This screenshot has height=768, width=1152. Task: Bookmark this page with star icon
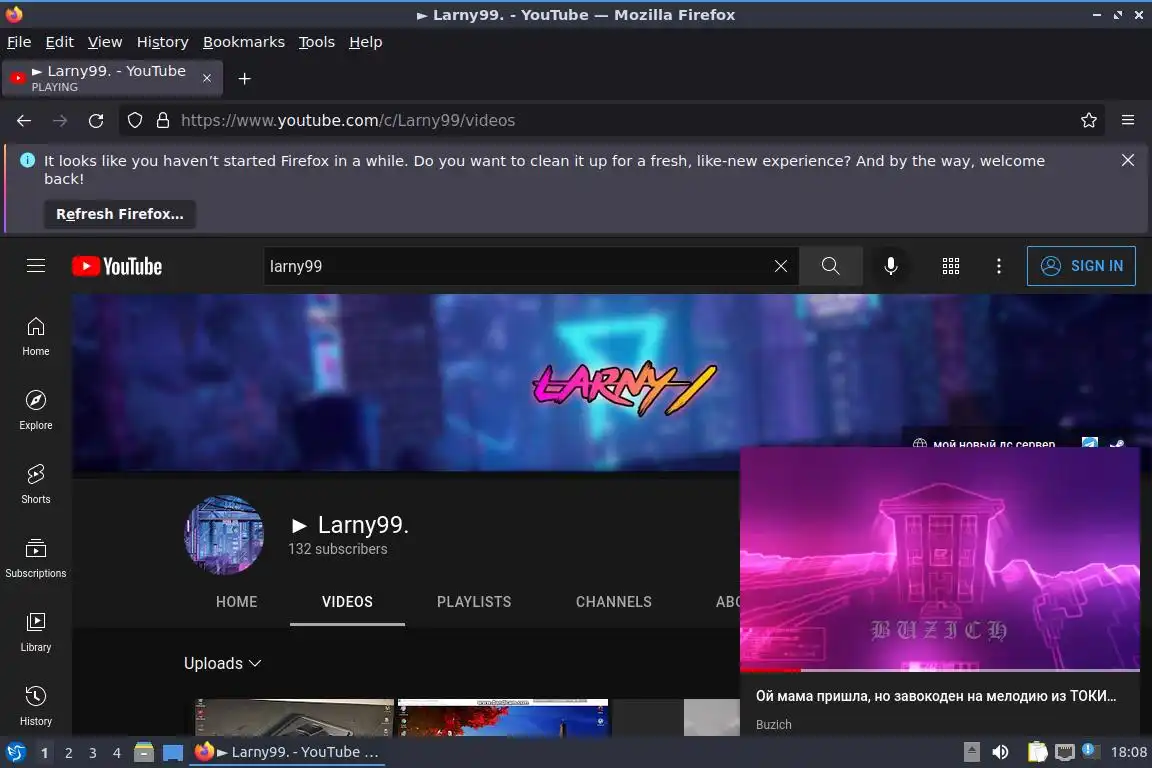[x=1089, y=121]
